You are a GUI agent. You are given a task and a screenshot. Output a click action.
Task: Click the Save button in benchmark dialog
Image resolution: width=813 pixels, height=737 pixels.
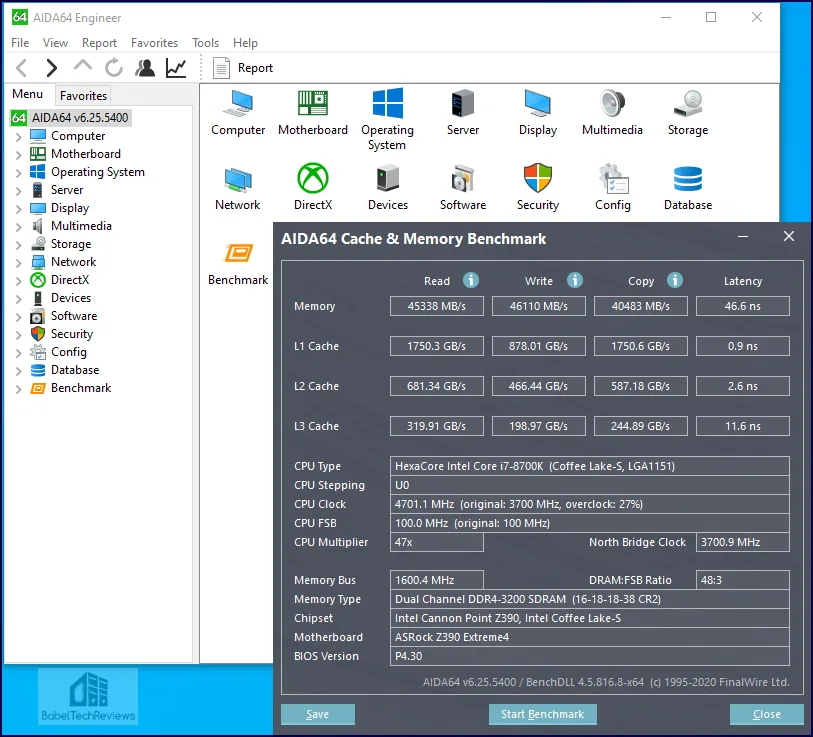(x=317, y=714)
